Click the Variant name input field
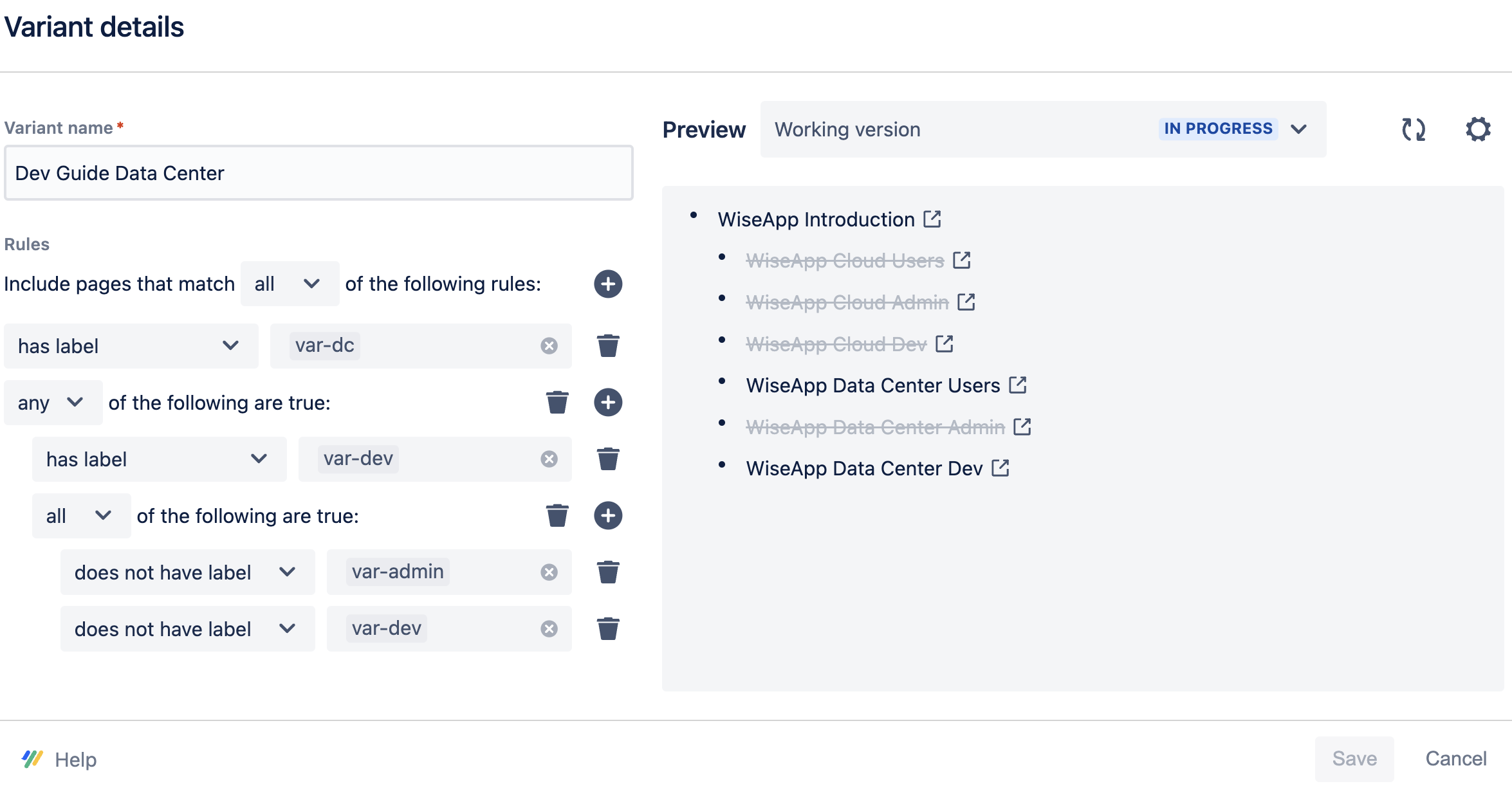Screen dimensions: 1512x786 (x=318, y=173)
